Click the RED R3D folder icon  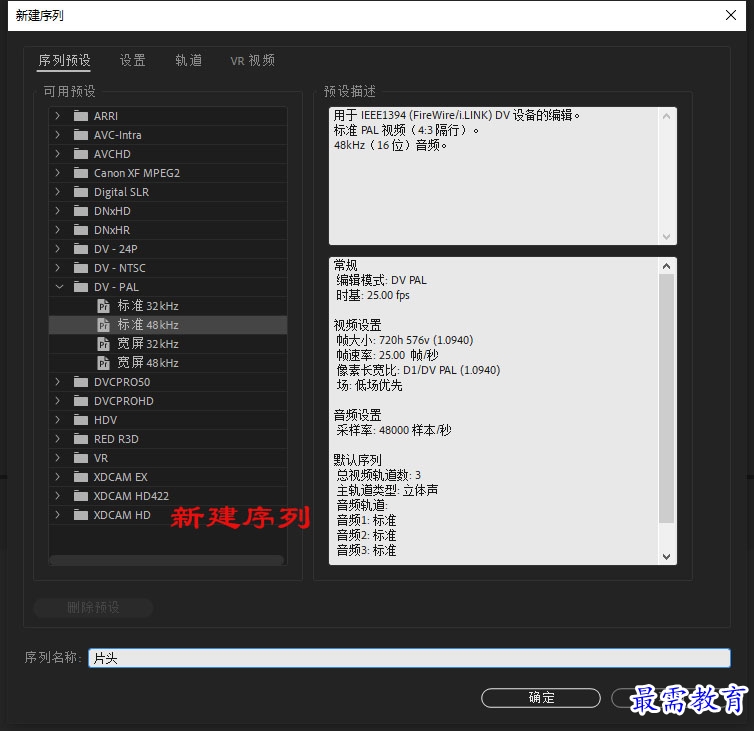click(x=81, y=439)
